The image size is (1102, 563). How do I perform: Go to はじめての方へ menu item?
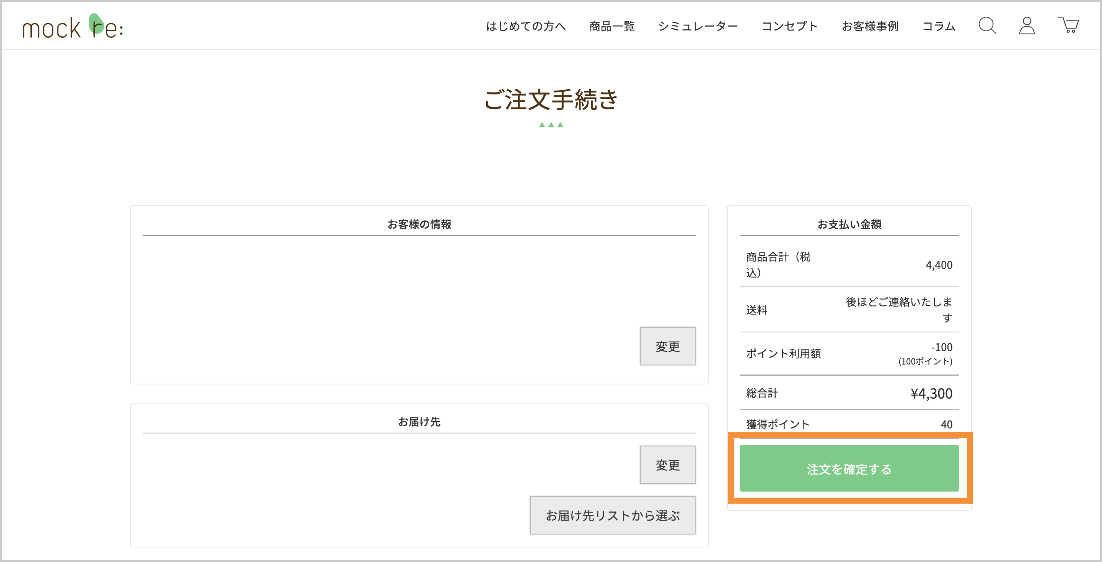point(526,27)
